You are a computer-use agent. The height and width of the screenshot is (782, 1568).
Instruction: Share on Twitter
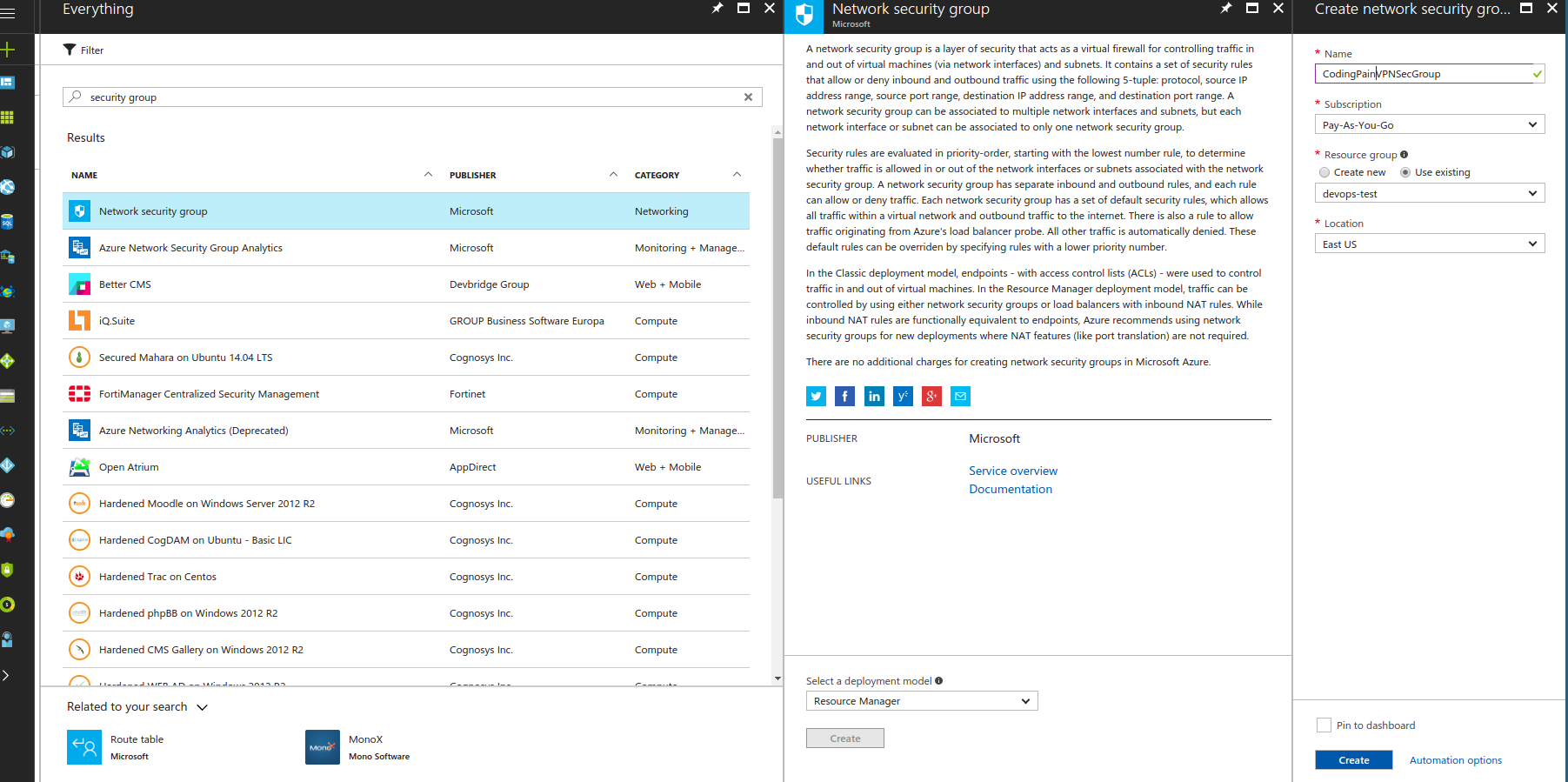816,397
